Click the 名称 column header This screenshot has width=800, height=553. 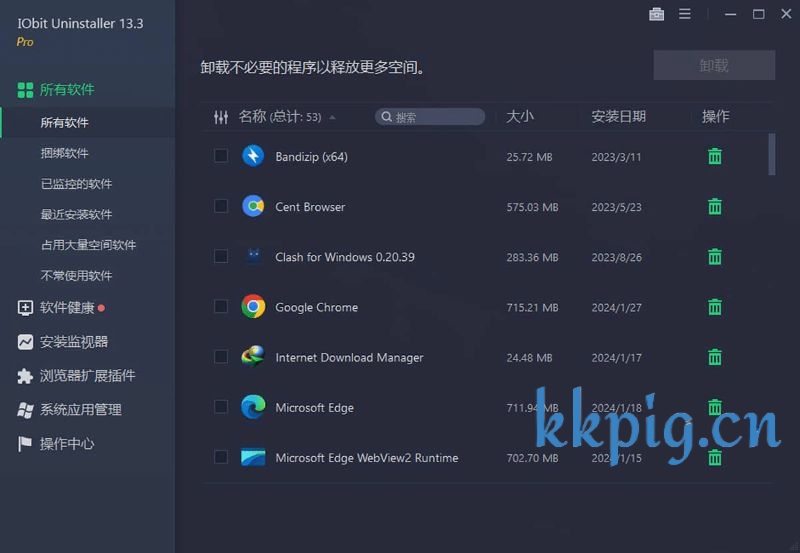[253, 116]
